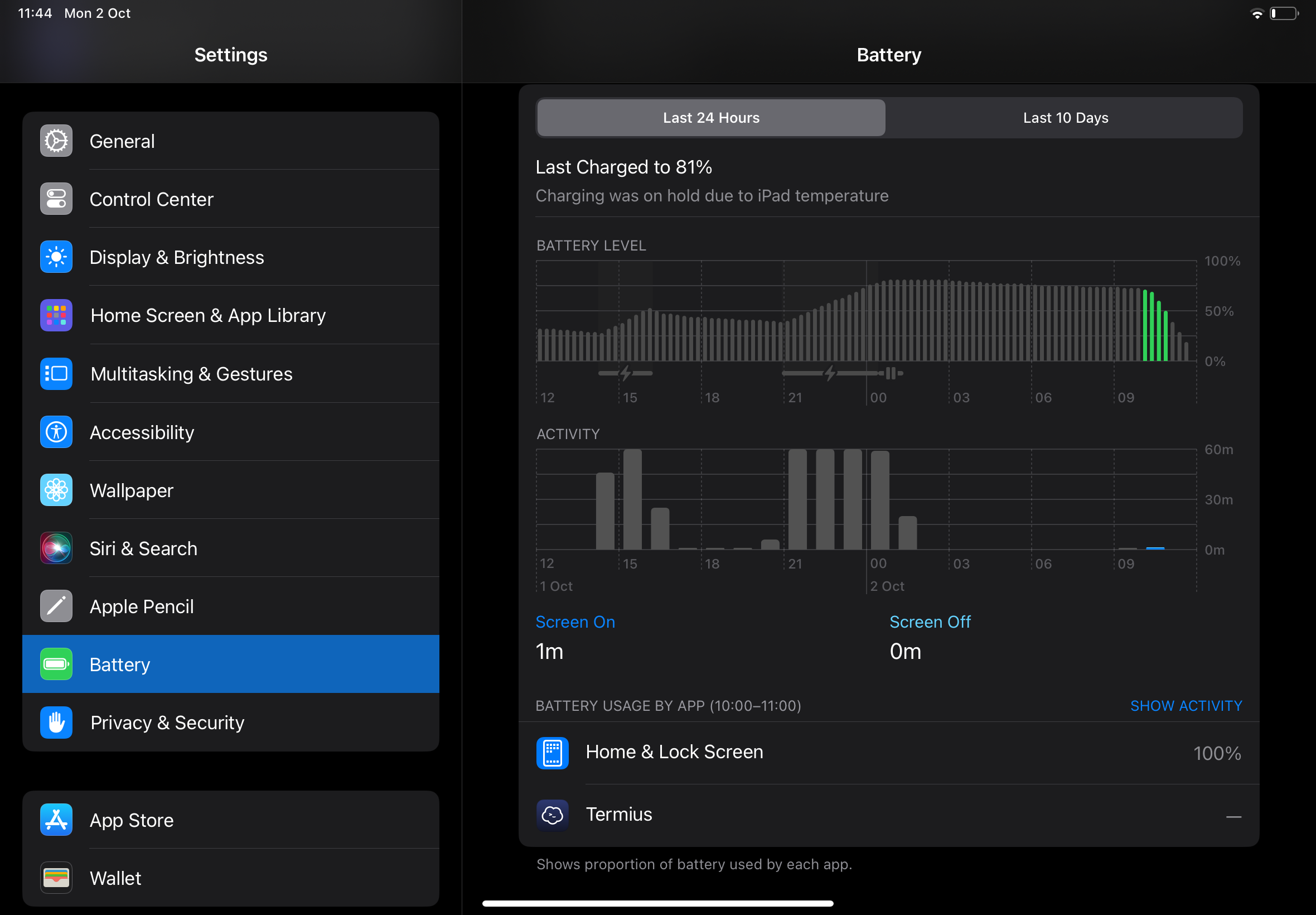Open Home Screen & App Library icon

pyautogui.click(x=56, y=315)
